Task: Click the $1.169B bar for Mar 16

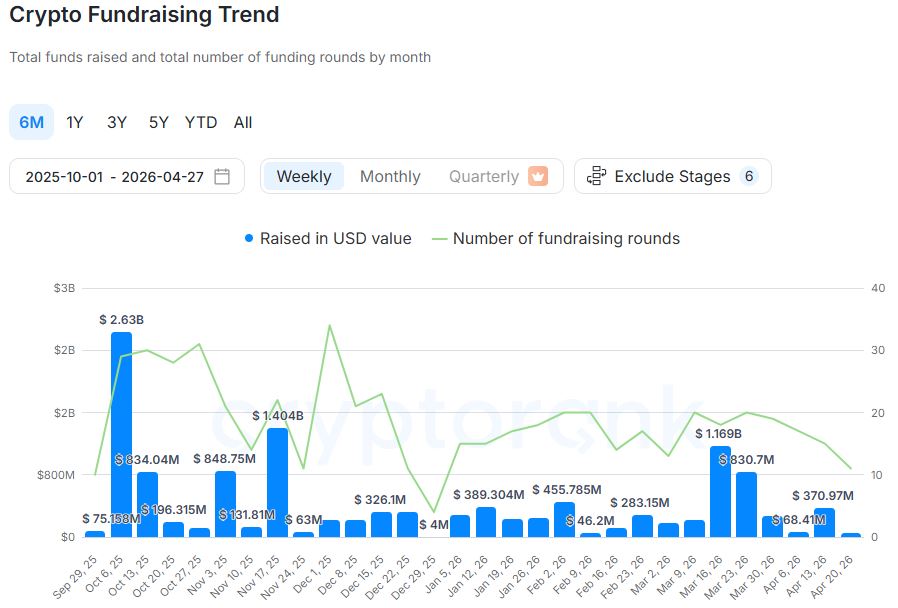Action: click(720, 491)
